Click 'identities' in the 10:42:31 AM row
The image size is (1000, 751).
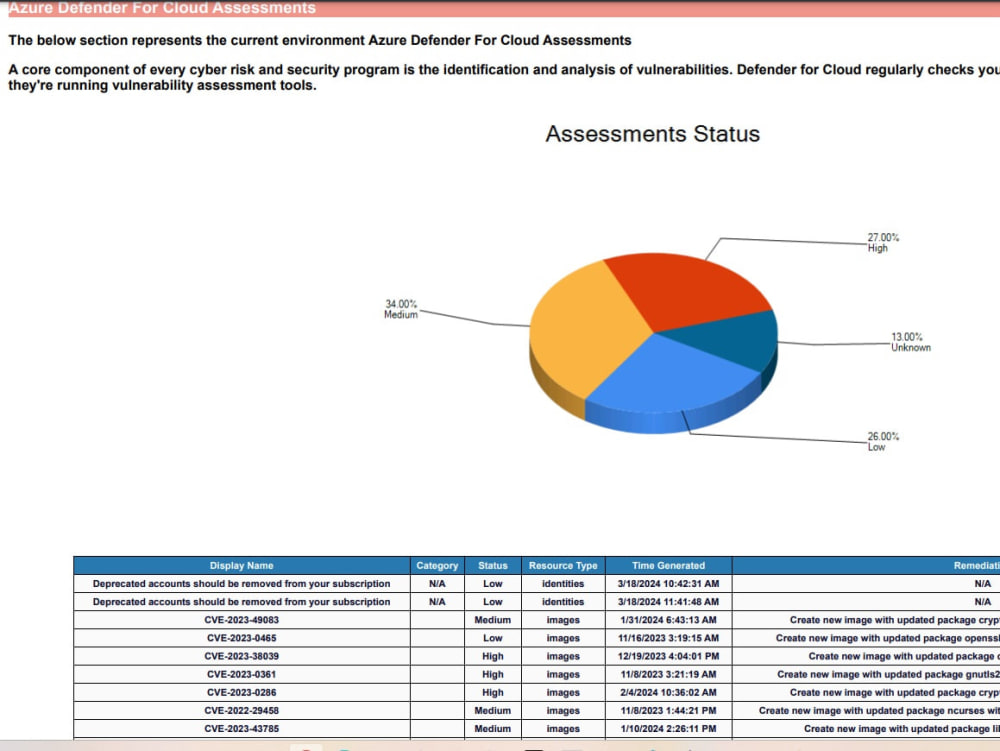click(x=562, y=583)
